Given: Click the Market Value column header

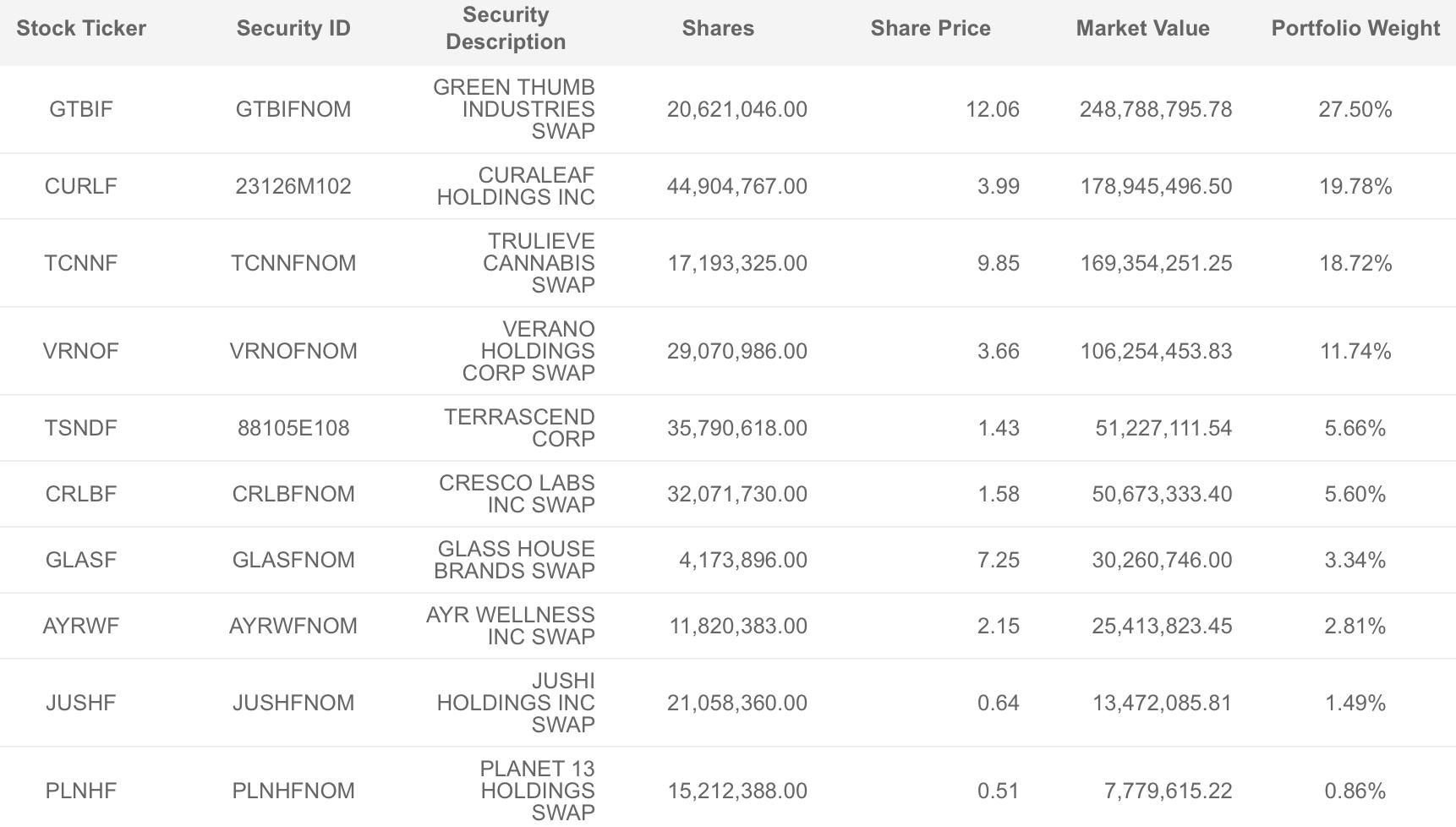Looking at the screenshot, I should [1142, 28].
